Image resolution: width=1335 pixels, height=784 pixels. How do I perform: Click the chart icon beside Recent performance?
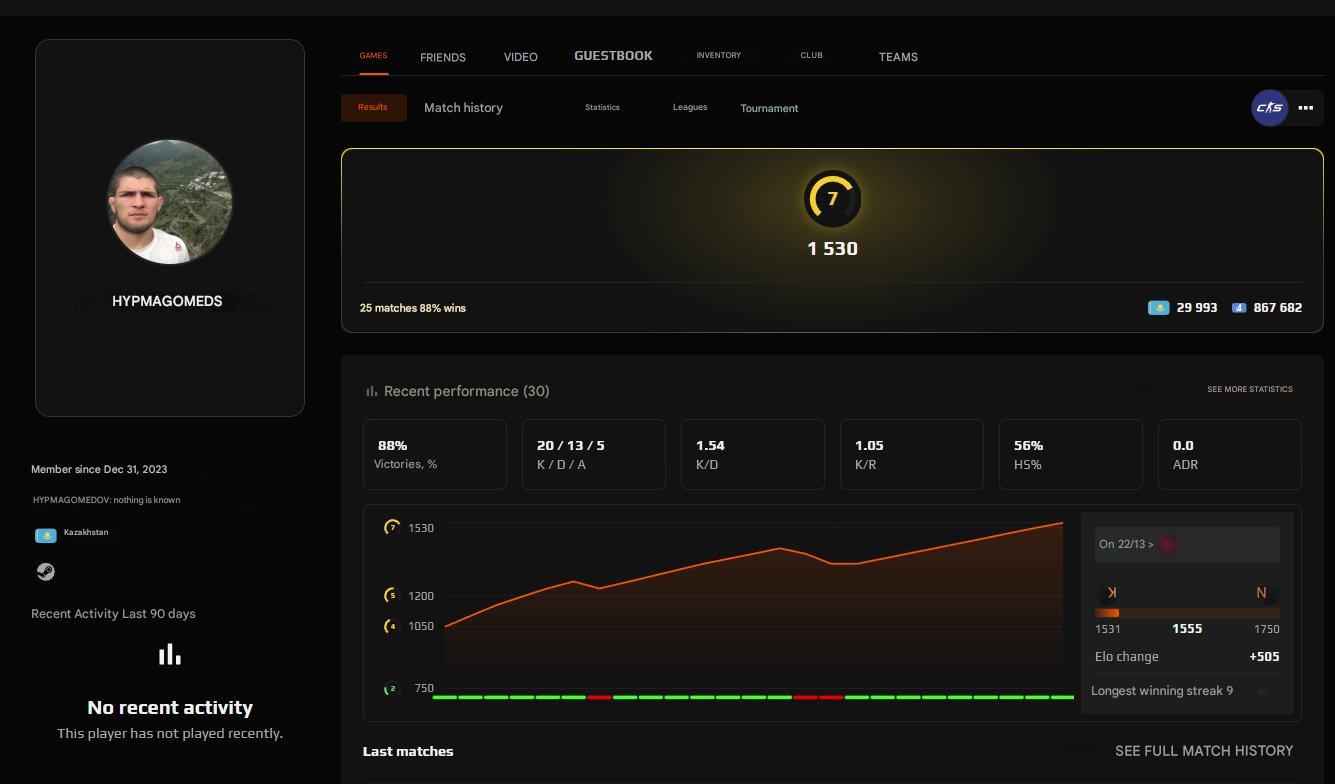(371, 391)
